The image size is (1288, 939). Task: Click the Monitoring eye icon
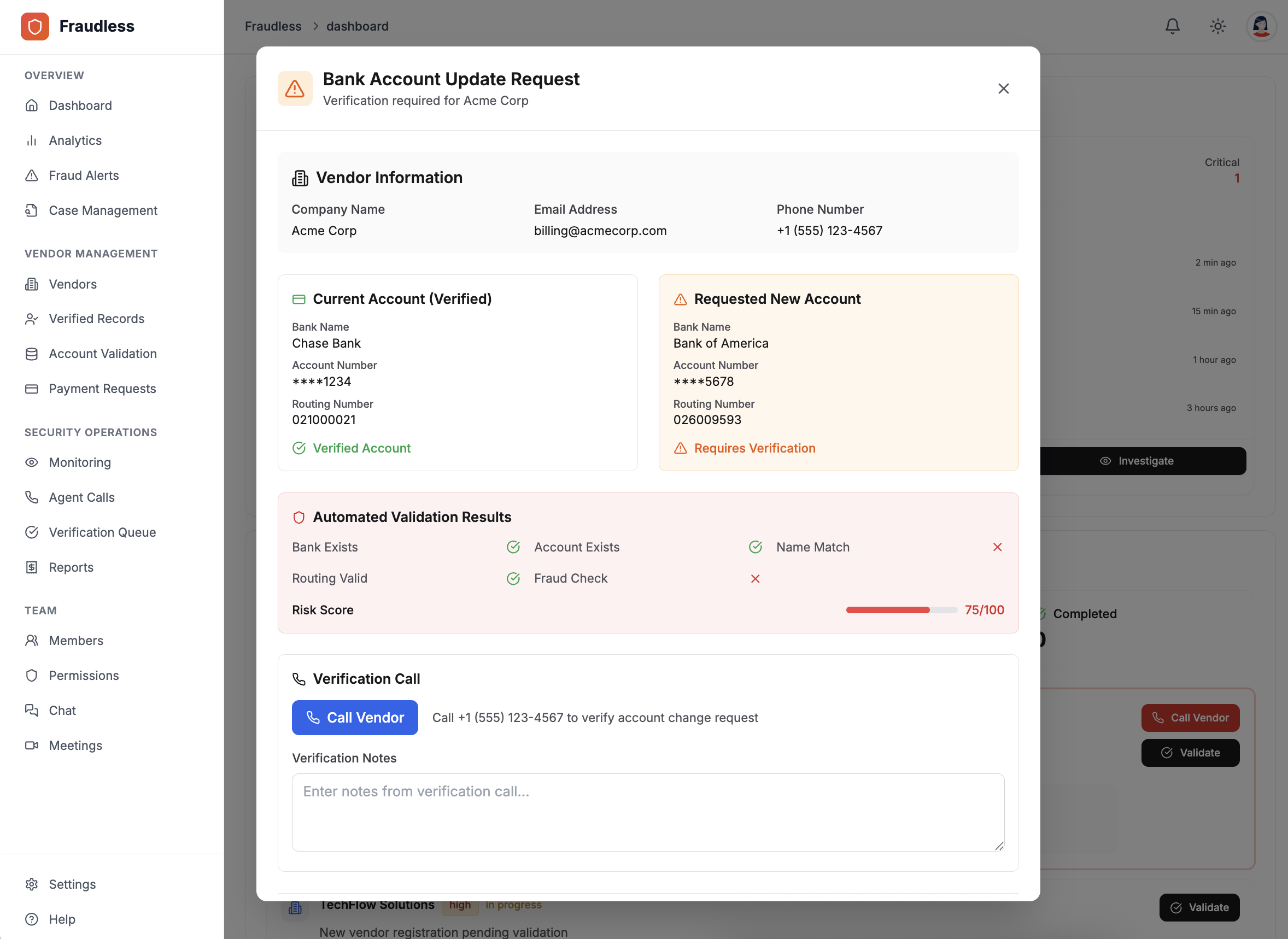tap(32, 462)
